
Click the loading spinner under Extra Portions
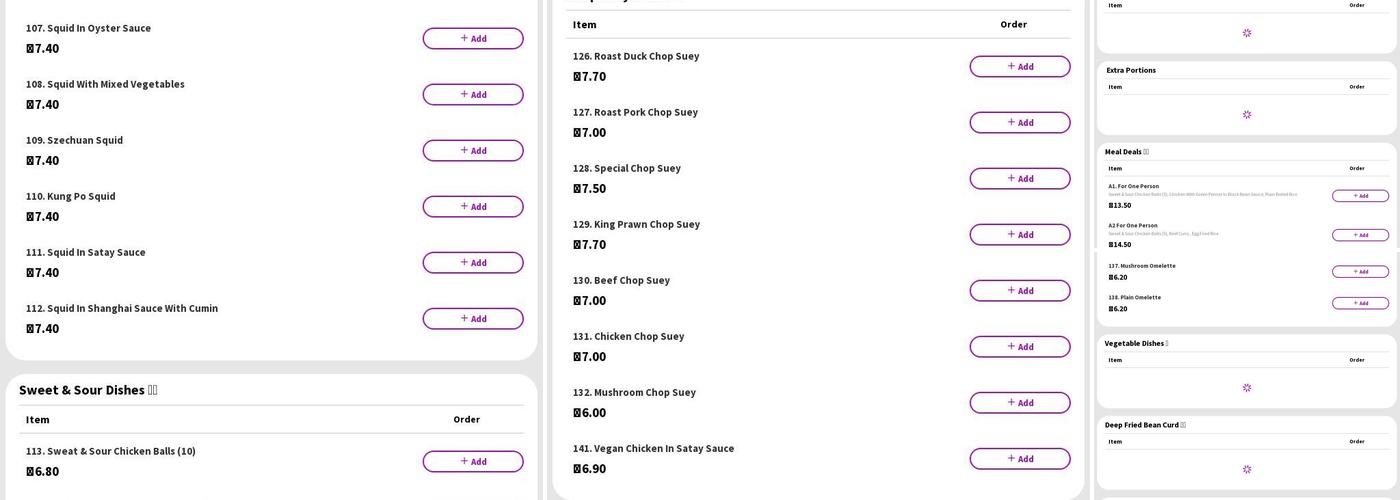[1247, 115]
